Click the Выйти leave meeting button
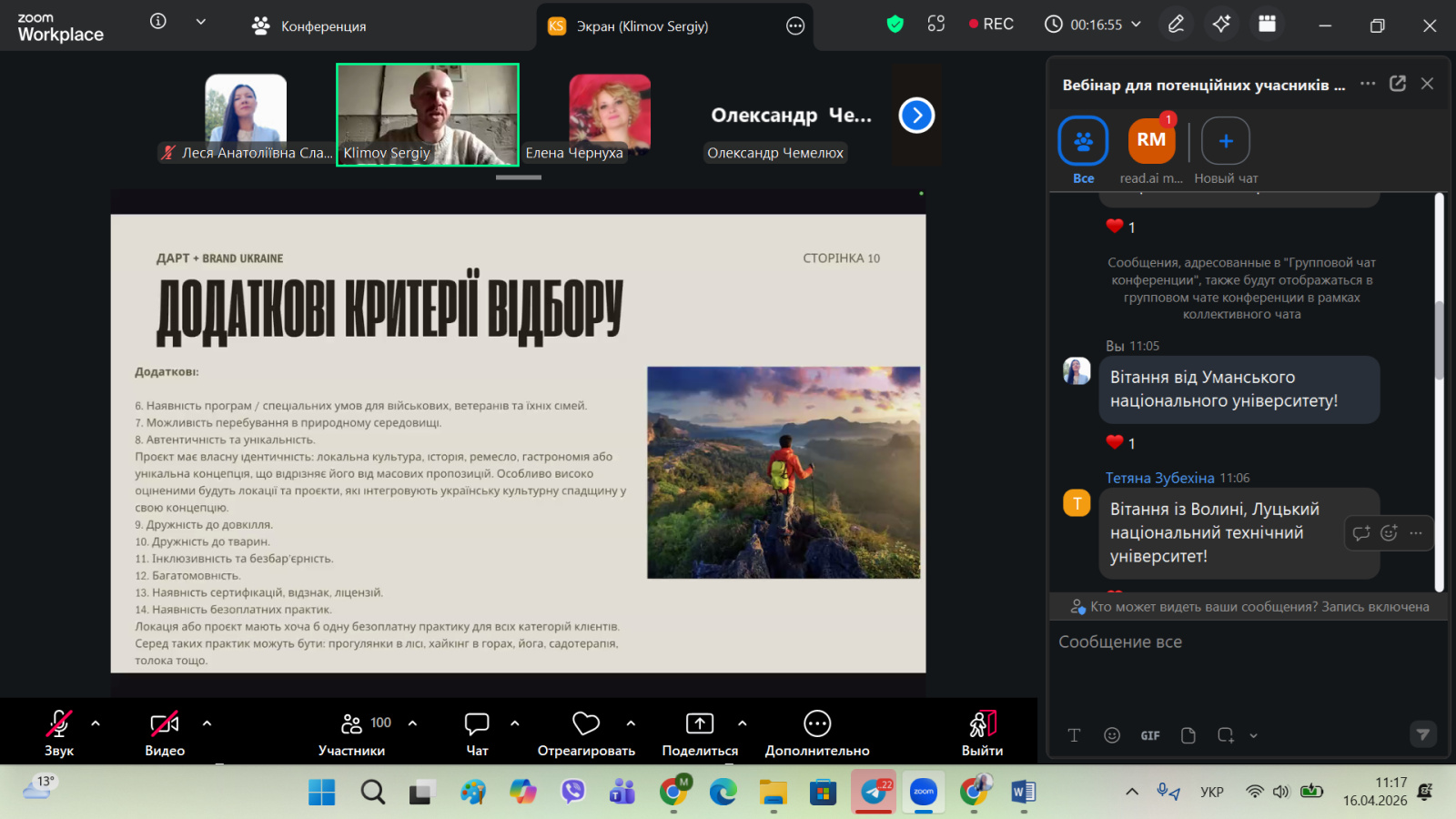1456x819 pixels. [982, 724]
